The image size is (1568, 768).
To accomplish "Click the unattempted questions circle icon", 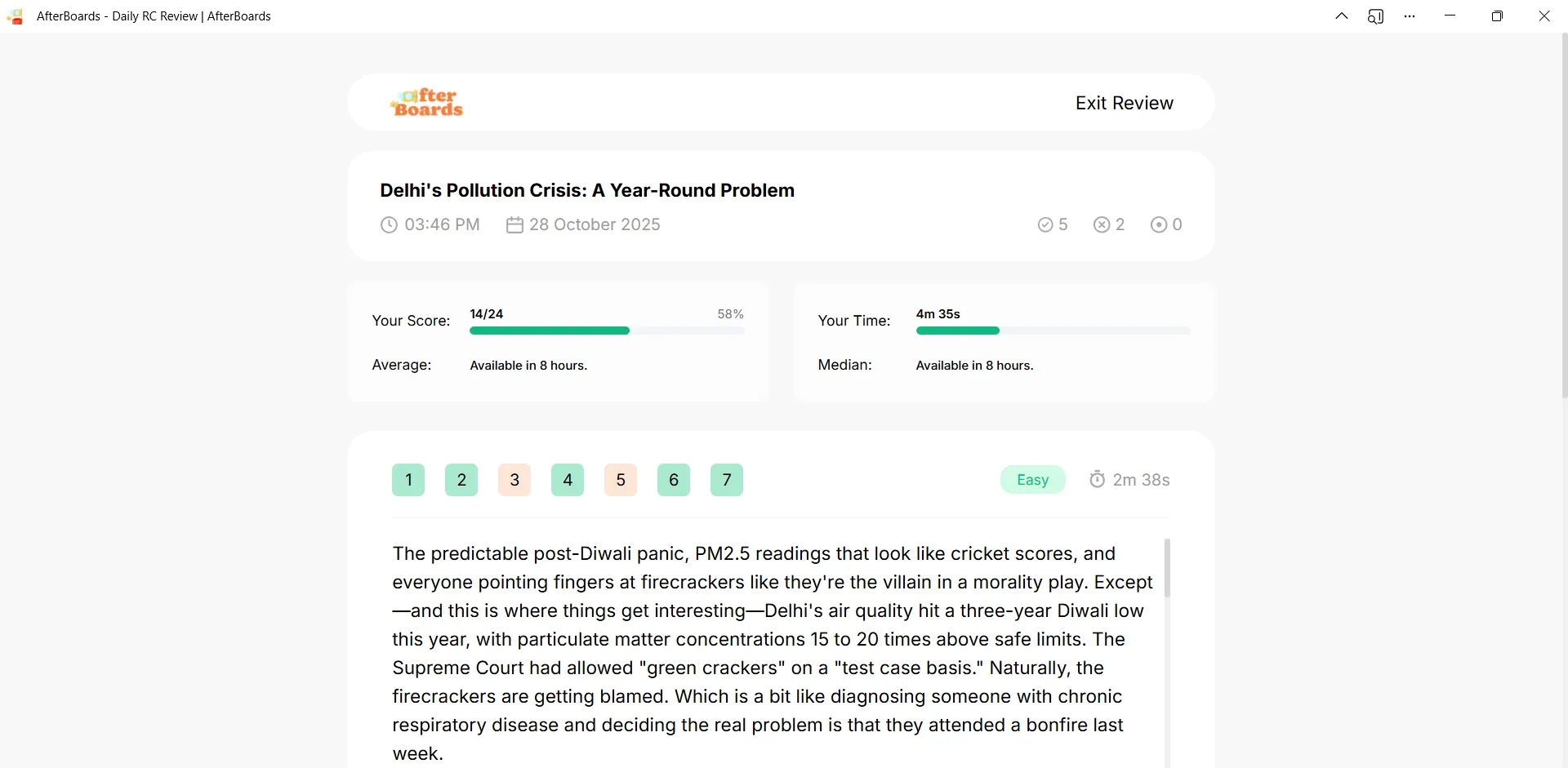I will [x=1159, y=224].
